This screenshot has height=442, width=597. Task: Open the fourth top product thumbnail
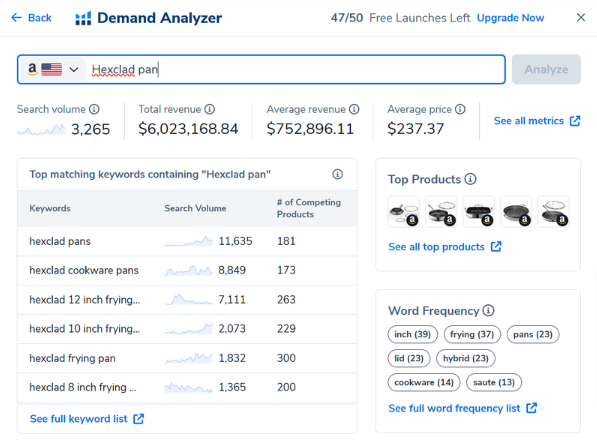click(516, 212)
